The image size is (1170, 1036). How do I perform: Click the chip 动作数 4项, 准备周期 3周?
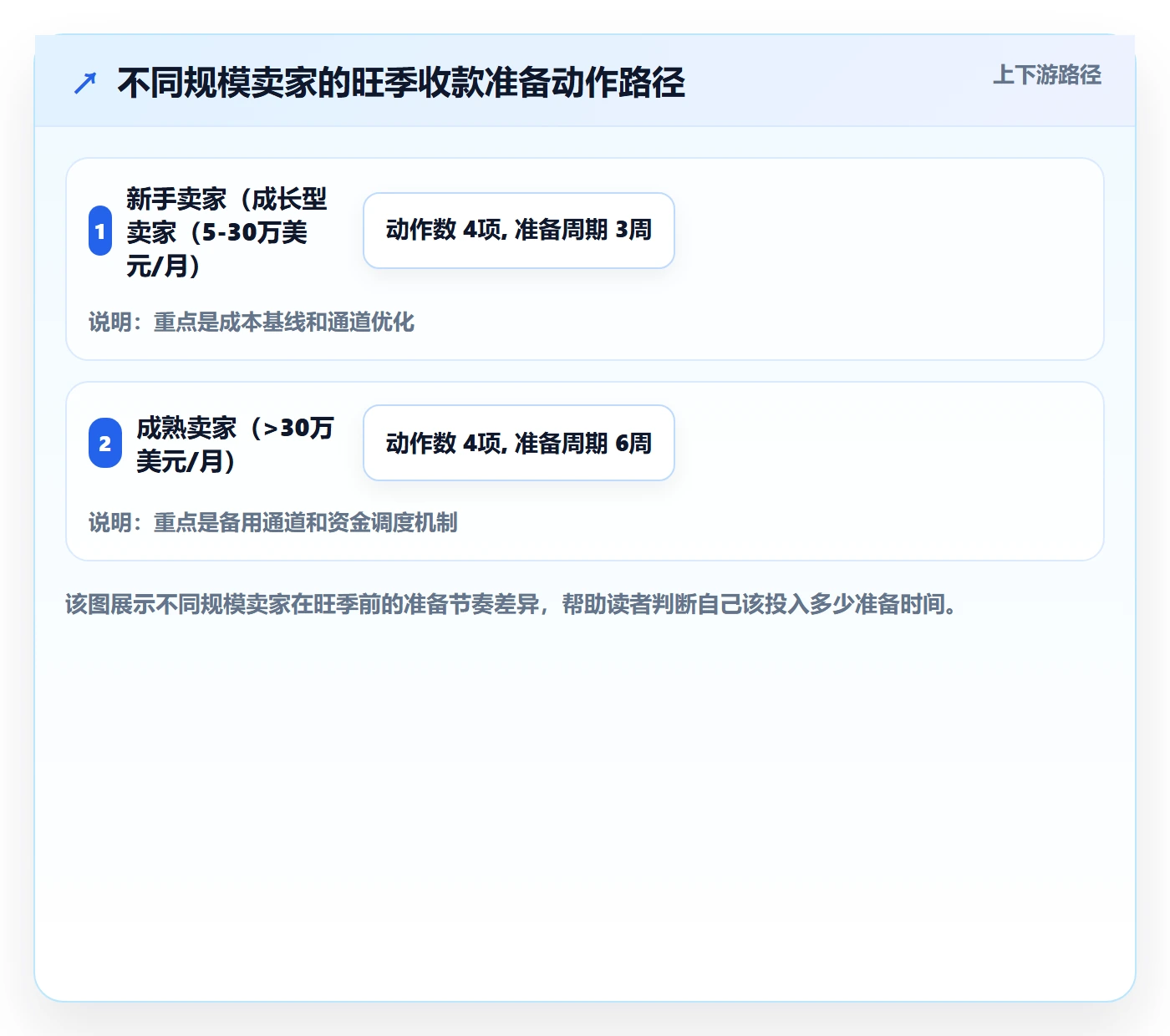pos(519,231)
